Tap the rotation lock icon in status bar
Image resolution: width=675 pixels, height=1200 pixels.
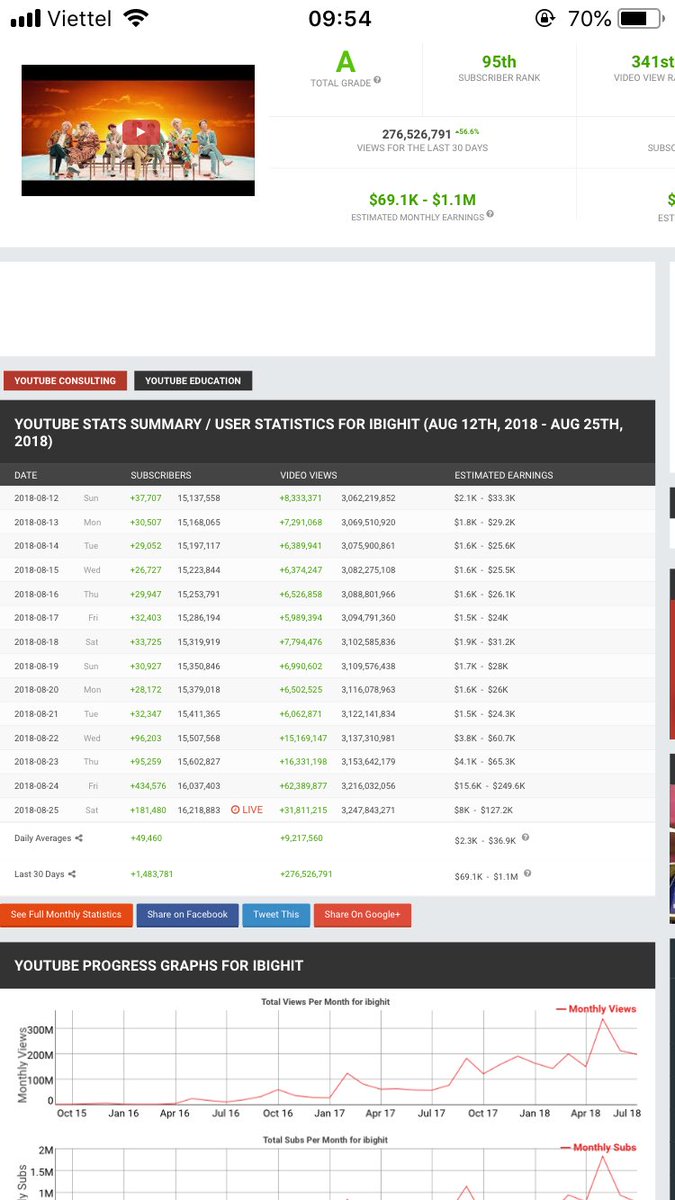coord(545,18)
